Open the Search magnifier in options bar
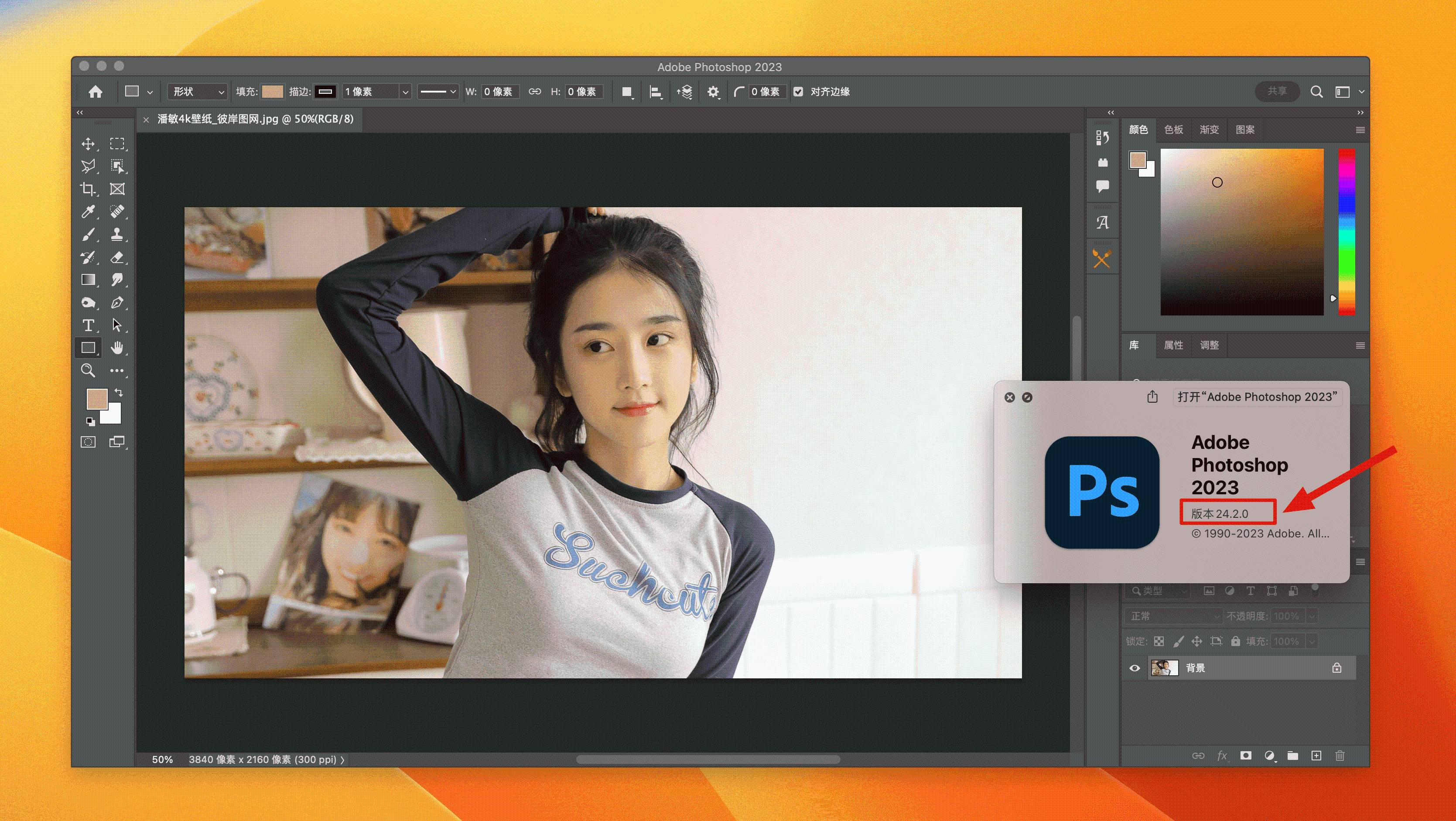Screen dimensions: 1456x821 pos(1316,92)
